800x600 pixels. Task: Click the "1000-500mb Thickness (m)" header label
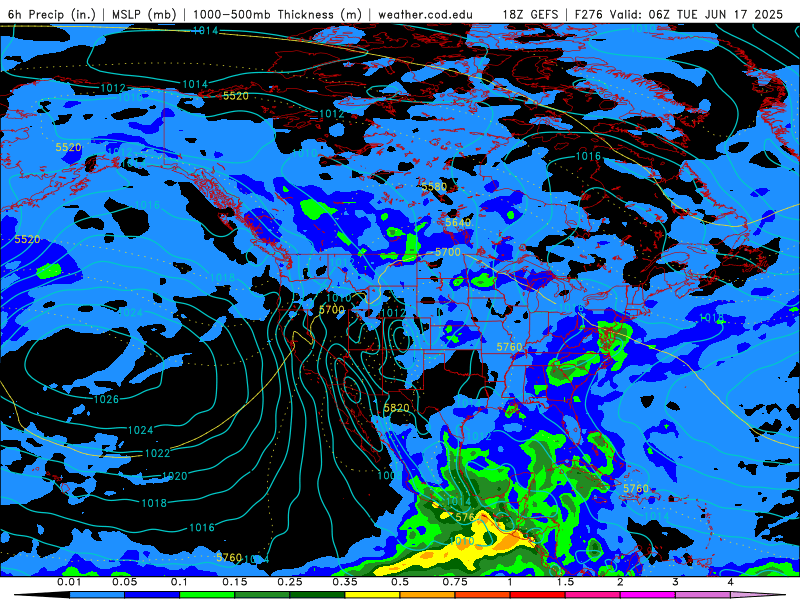(277, 14)
